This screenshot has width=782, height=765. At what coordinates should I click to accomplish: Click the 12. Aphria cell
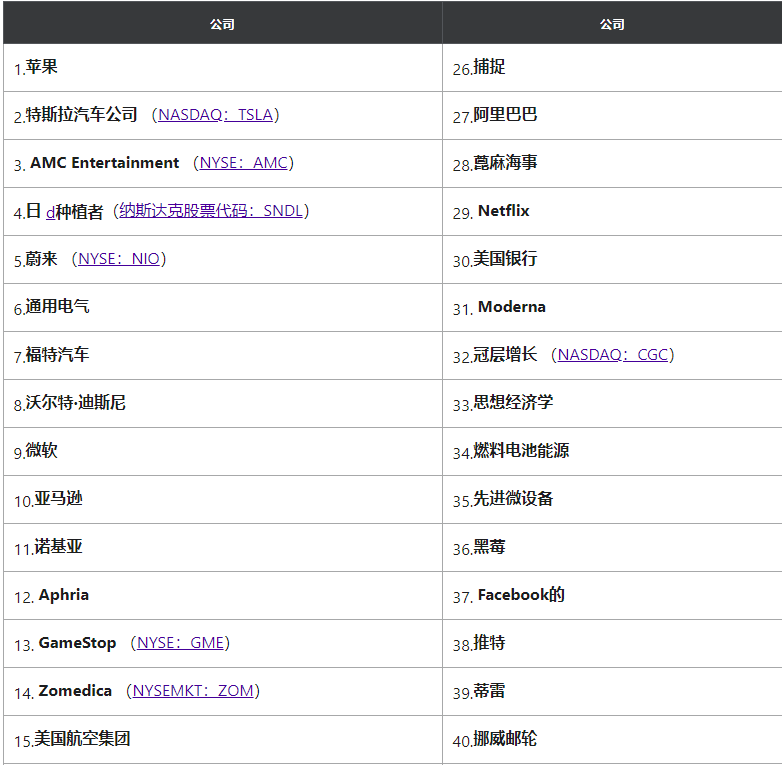(222, 595)
